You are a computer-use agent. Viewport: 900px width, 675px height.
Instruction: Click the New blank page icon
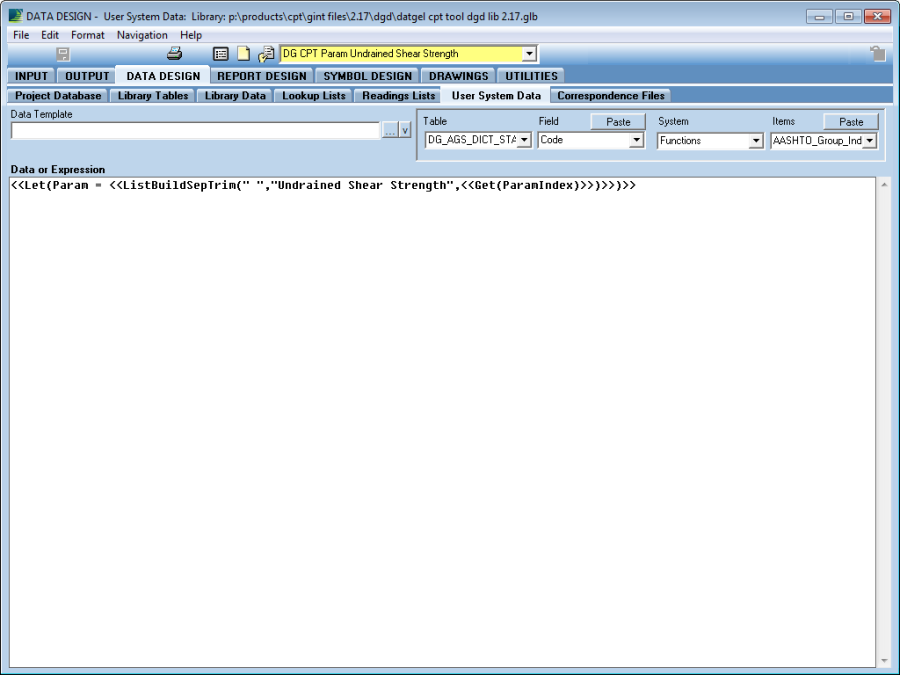tap(243, 54)
